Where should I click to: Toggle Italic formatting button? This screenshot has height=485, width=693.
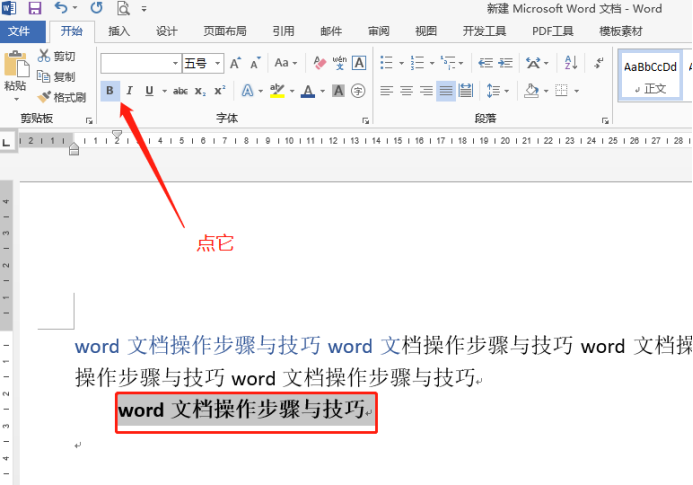click(129, 91)
